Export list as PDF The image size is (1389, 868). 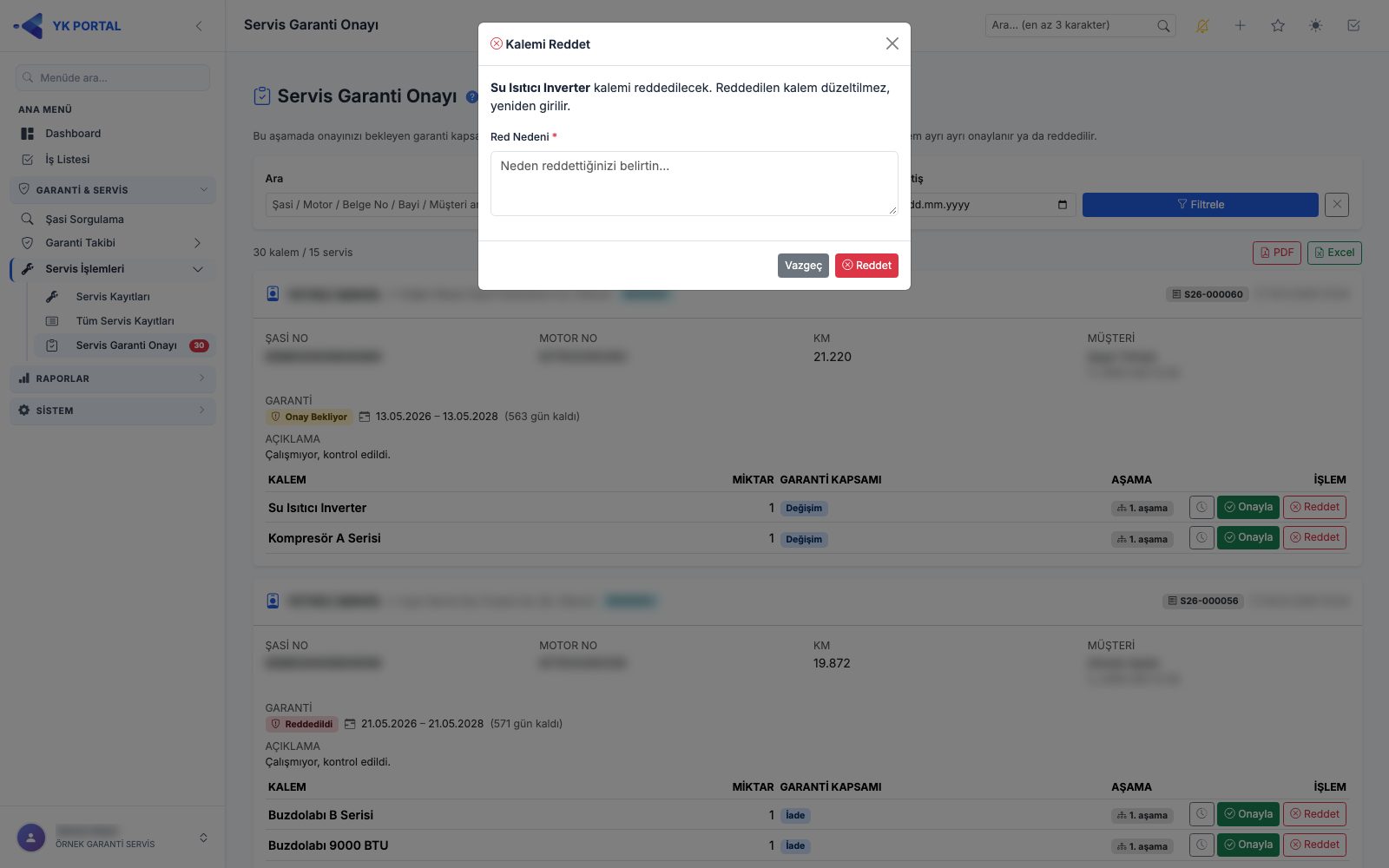(x=1276, y=253)
